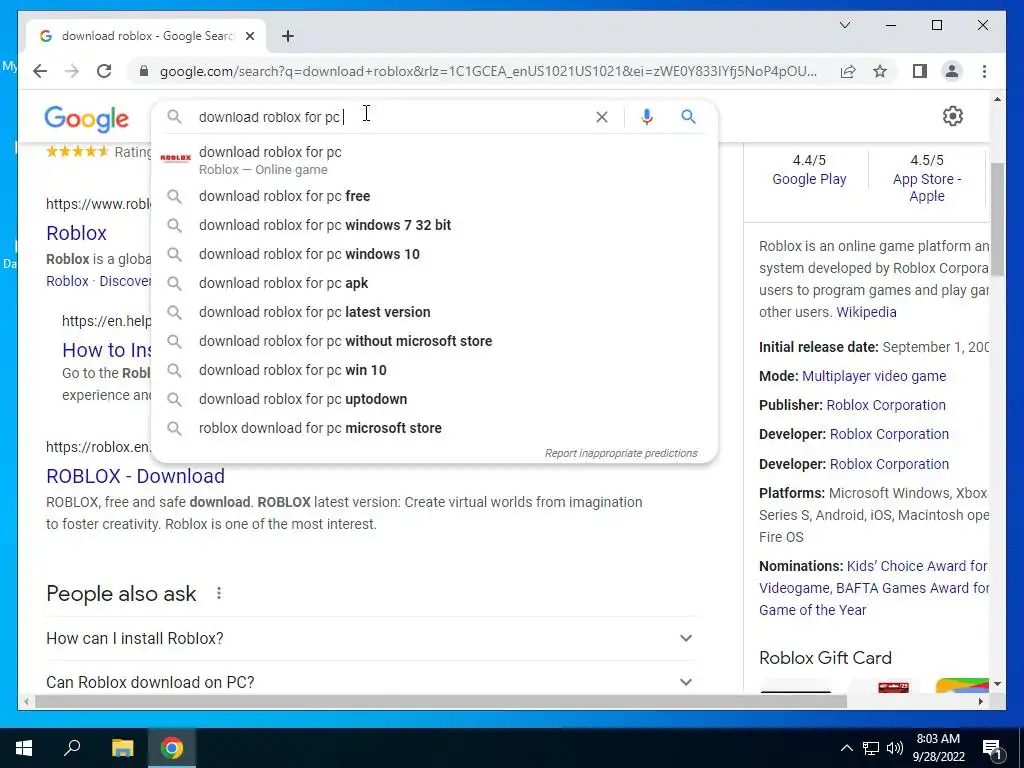Open the Chrome three-dot menu

pyautogui.click(x=984, y=71)
